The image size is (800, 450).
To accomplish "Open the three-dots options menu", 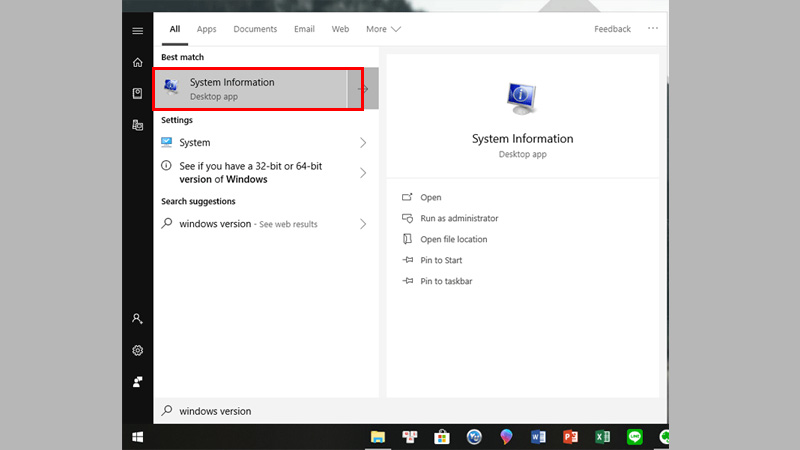I will tap(653, 29).
